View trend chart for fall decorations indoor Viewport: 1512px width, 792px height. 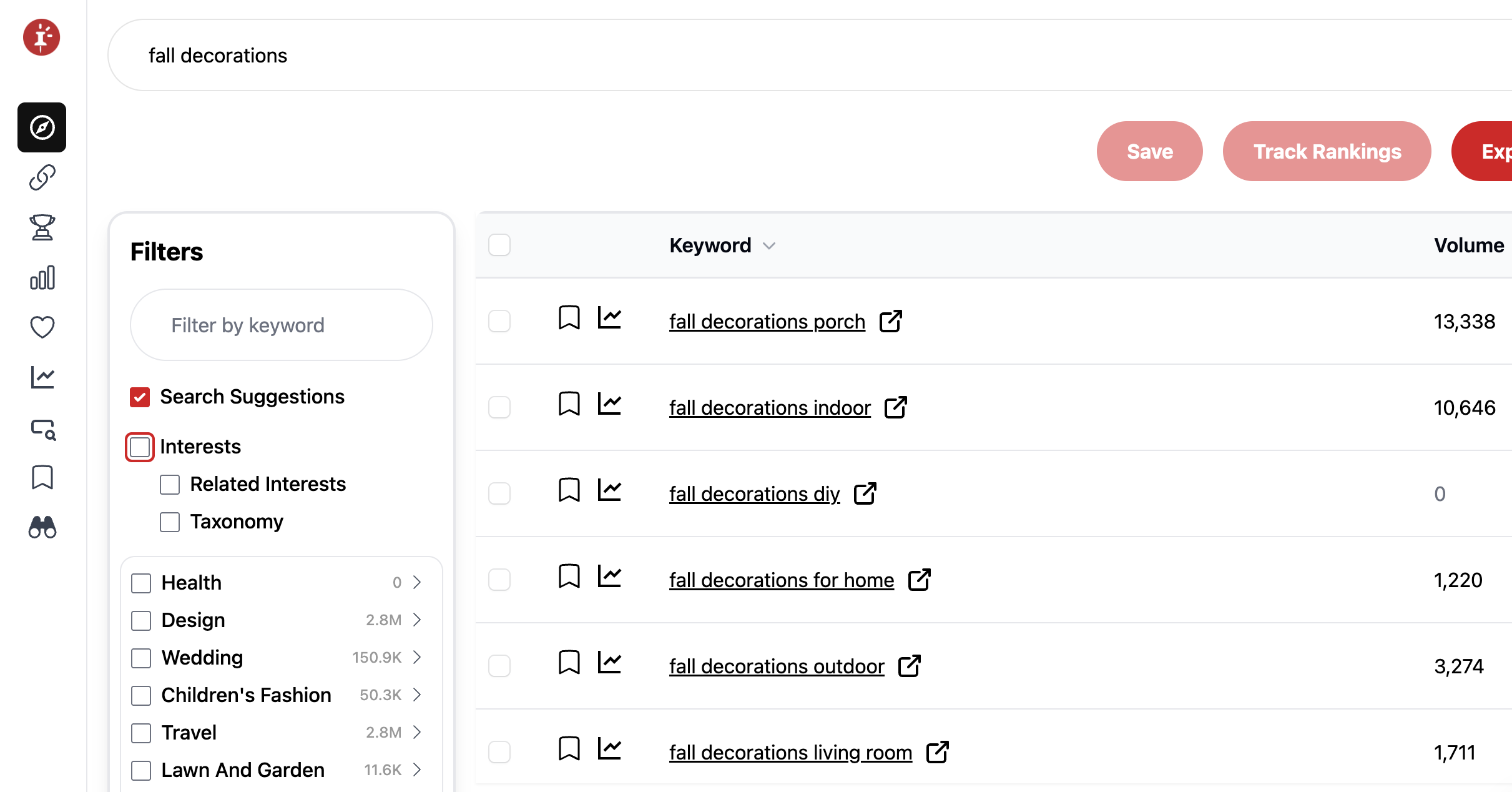[609, 403]
